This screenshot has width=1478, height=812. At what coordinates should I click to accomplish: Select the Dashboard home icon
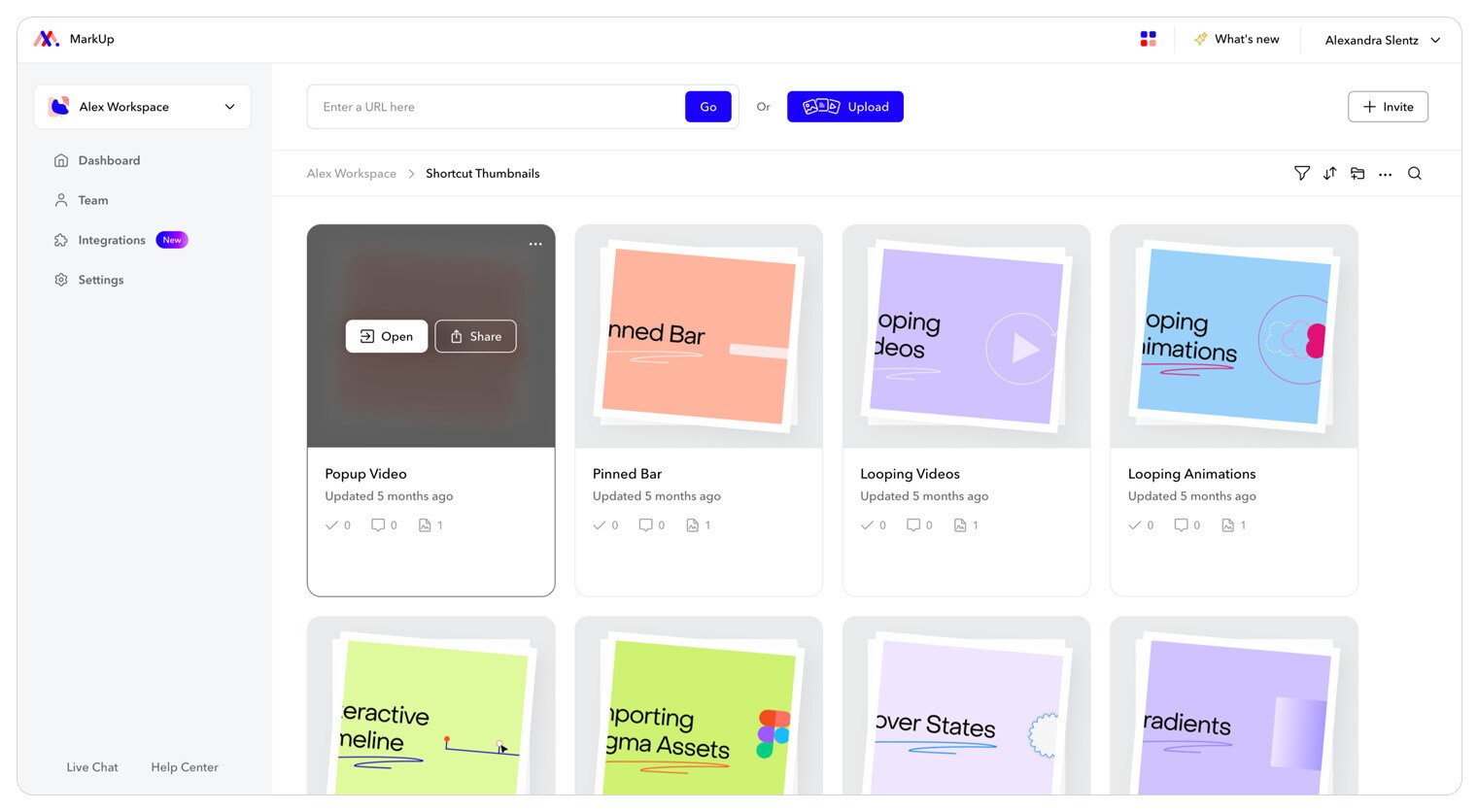61,160
